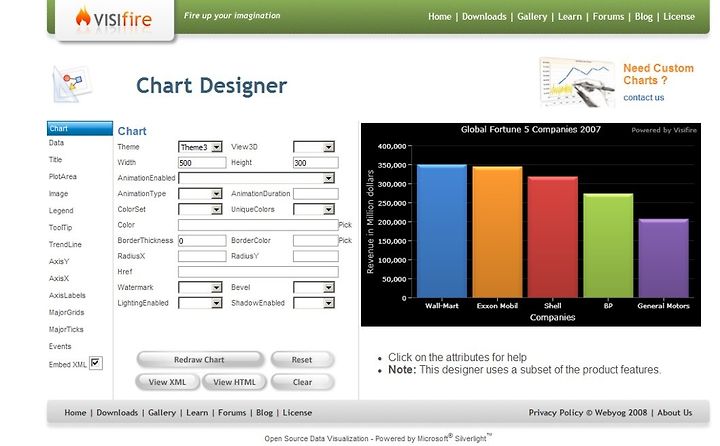Screen dimensions: 720x446
Task: Click the About Us footer link
Action: point(675,412)
